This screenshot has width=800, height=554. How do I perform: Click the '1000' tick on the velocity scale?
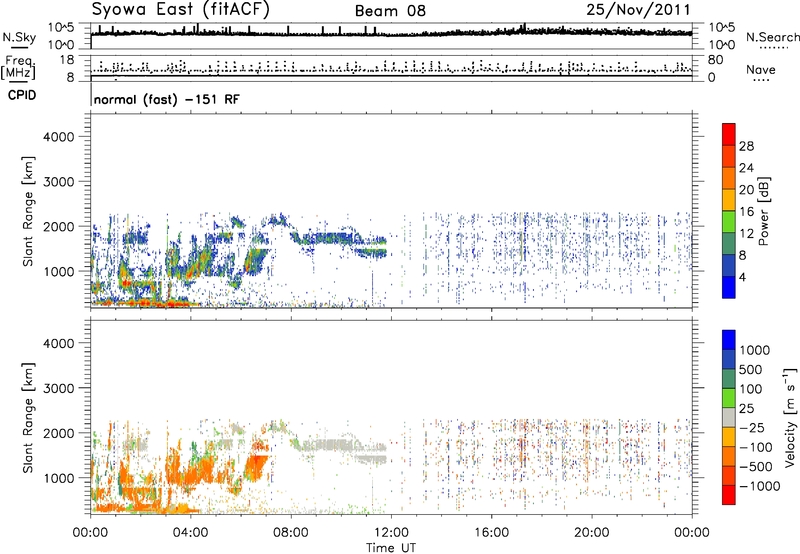[755, 350]
